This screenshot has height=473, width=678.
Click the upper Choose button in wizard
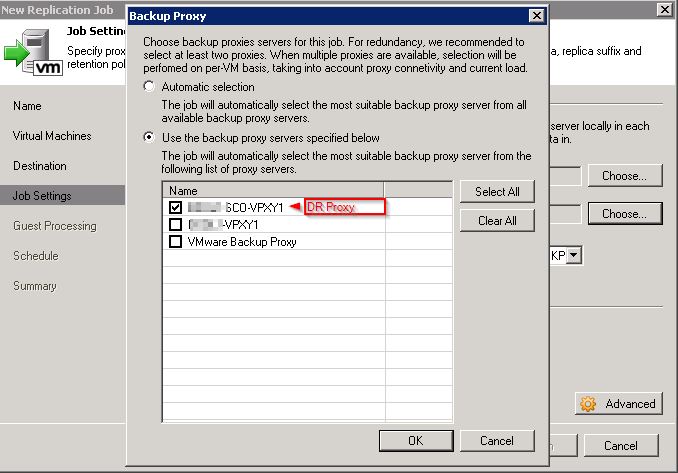(625, 176)
